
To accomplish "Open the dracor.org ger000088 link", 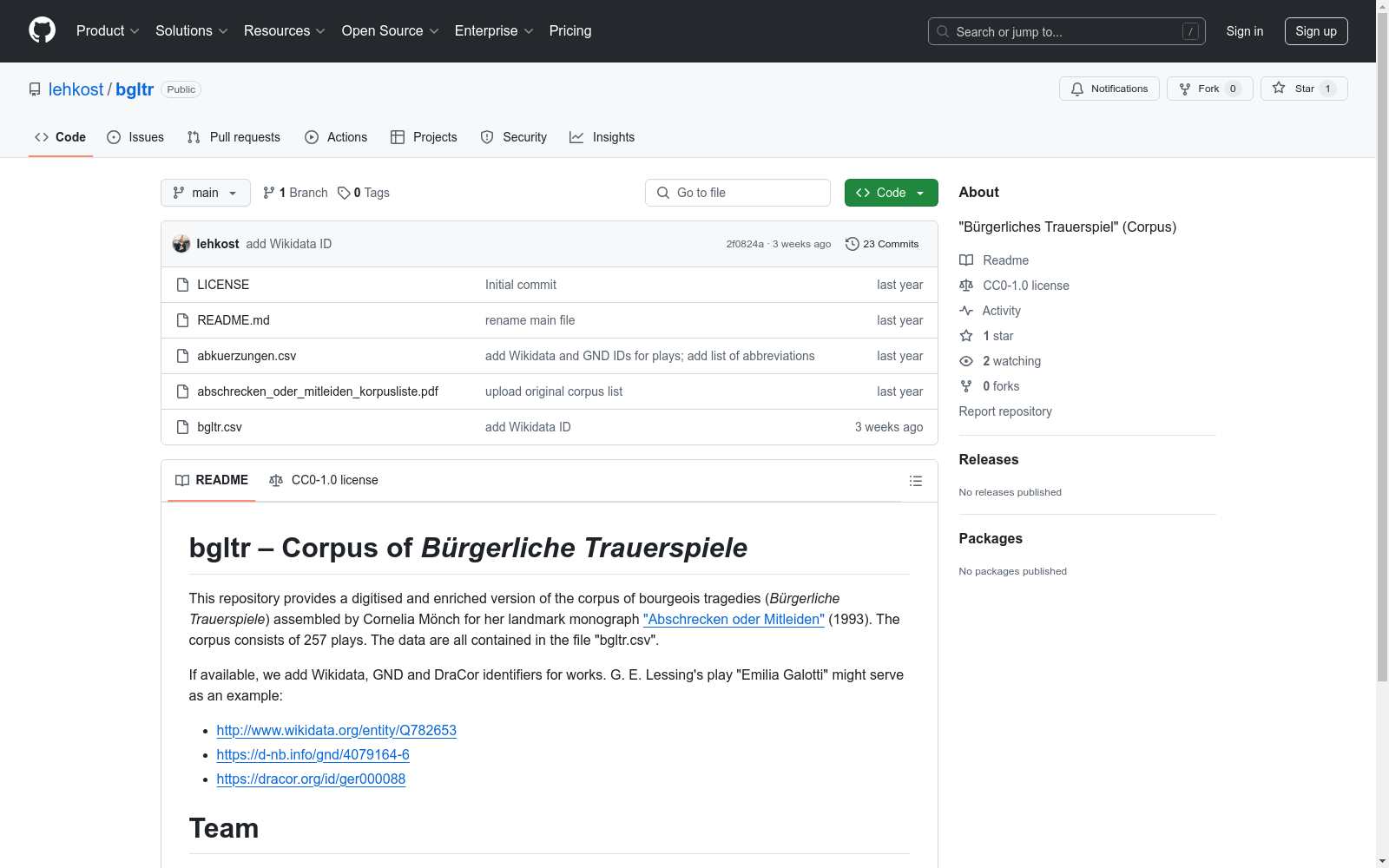I will click(x=311, y=779).
